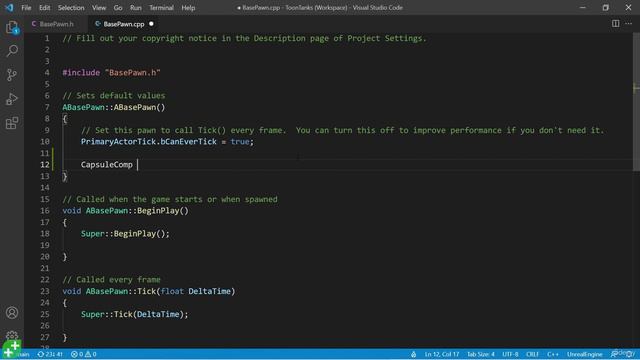This screenshot has height=360, width=640.
Task: Click Super::BeginPlay(); on line 18
Action: click(125, 234)
